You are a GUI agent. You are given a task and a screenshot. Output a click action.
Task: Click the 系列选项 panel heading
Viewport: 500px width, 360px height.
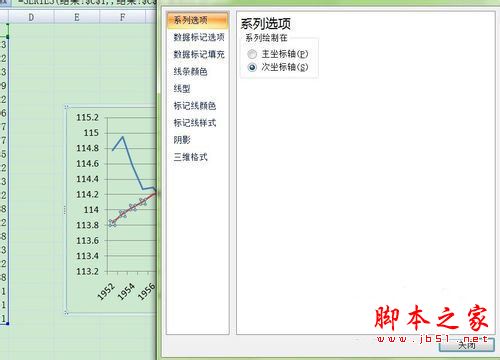point(266,24)
